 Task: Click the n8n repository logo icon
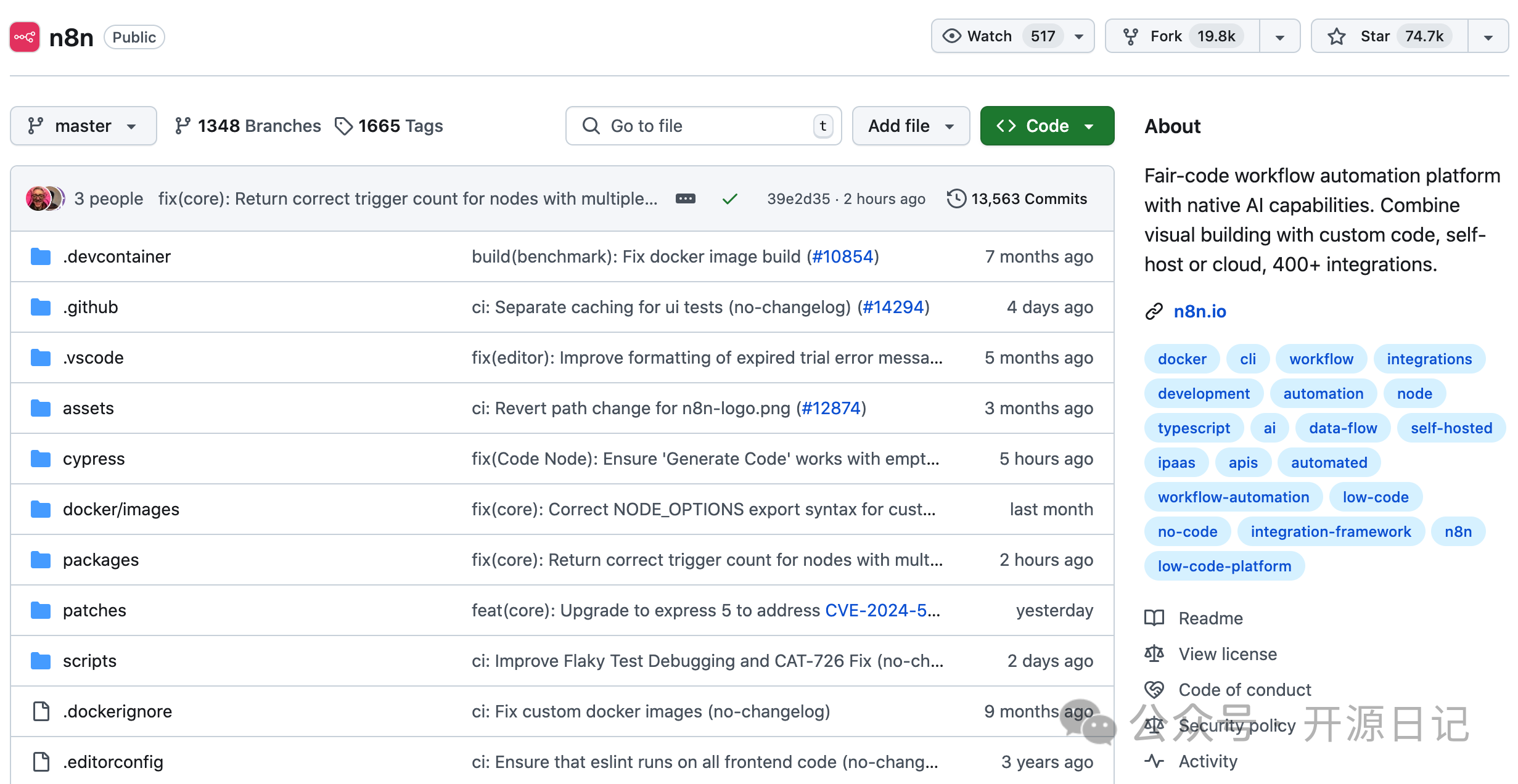tap(25, 37)
